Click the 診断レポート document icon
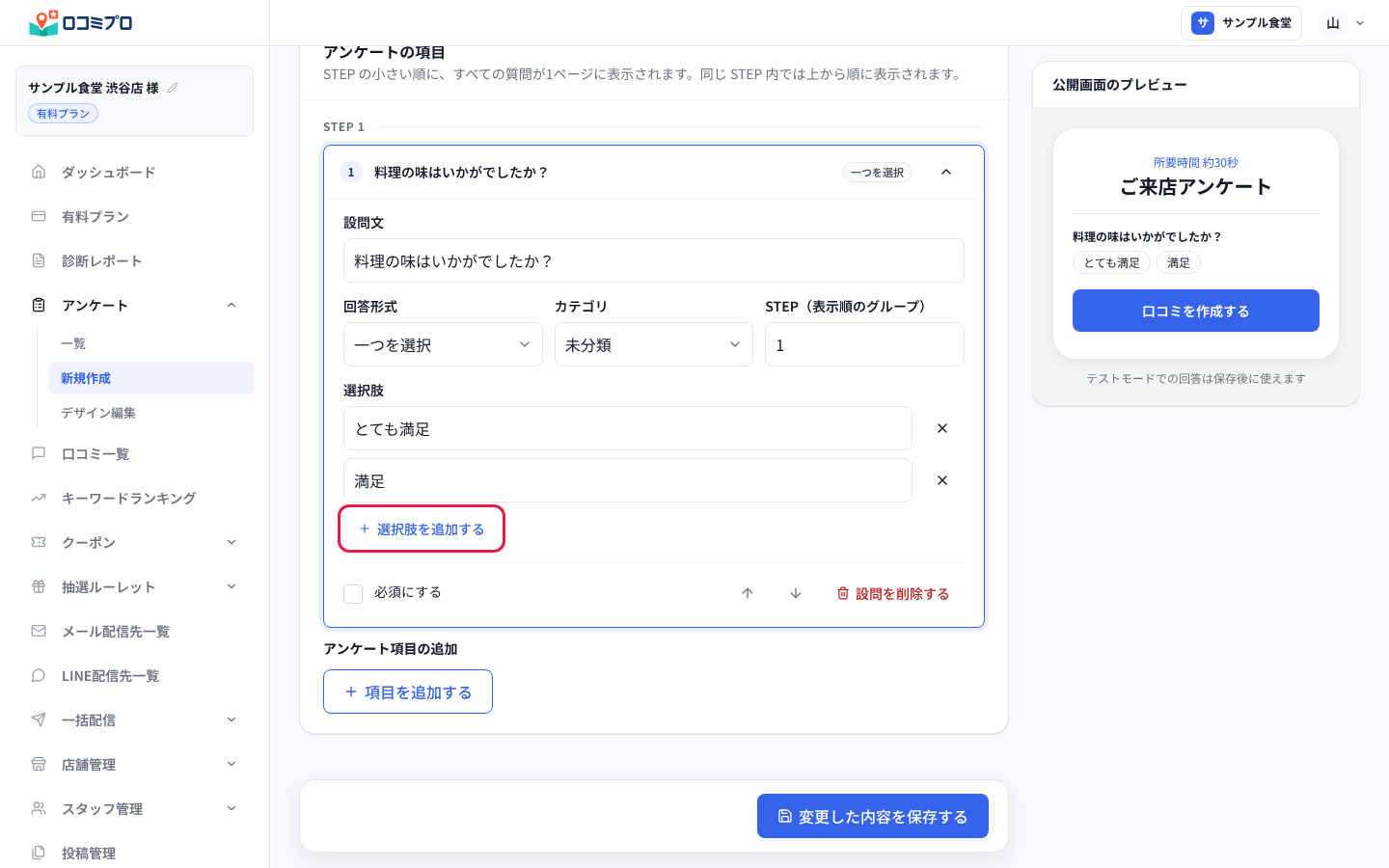The image size is (1389, 868). point(39,260)
